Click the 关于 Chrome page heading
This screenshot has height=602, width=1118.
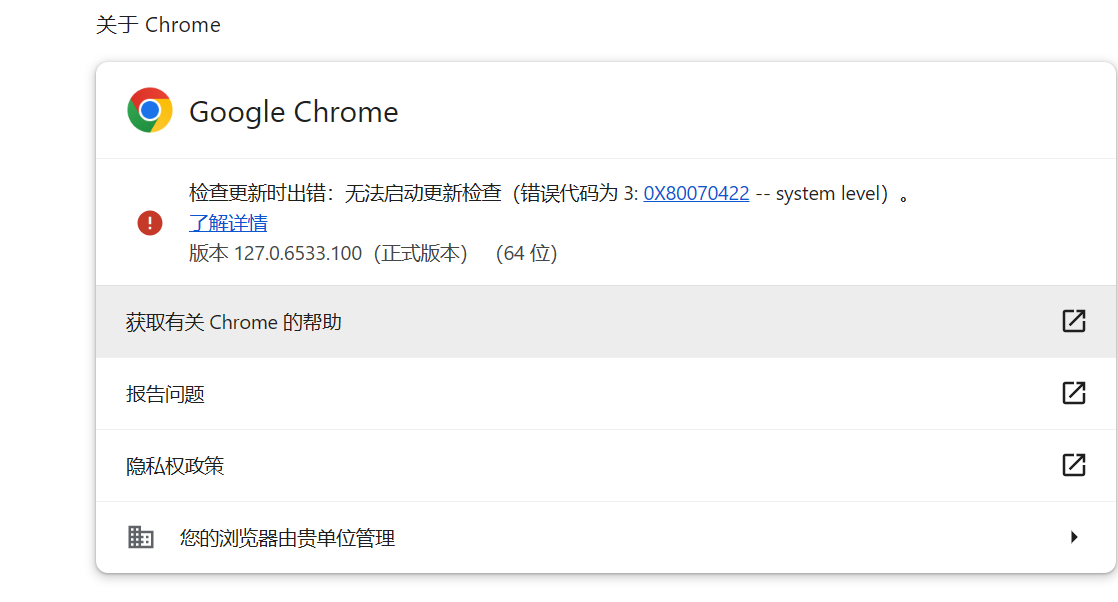pos(158,25)
